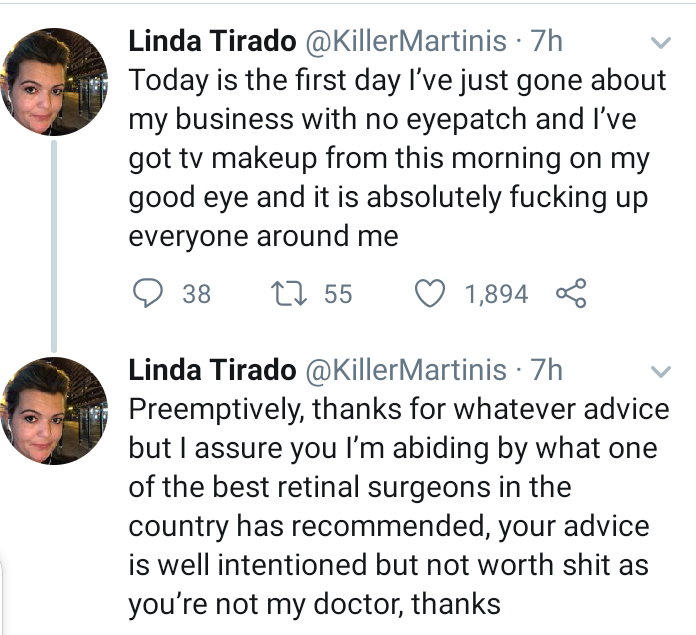
Task: Expand the chevron menu on the Preemptively tweet
Action: click(x=660, y=371)
